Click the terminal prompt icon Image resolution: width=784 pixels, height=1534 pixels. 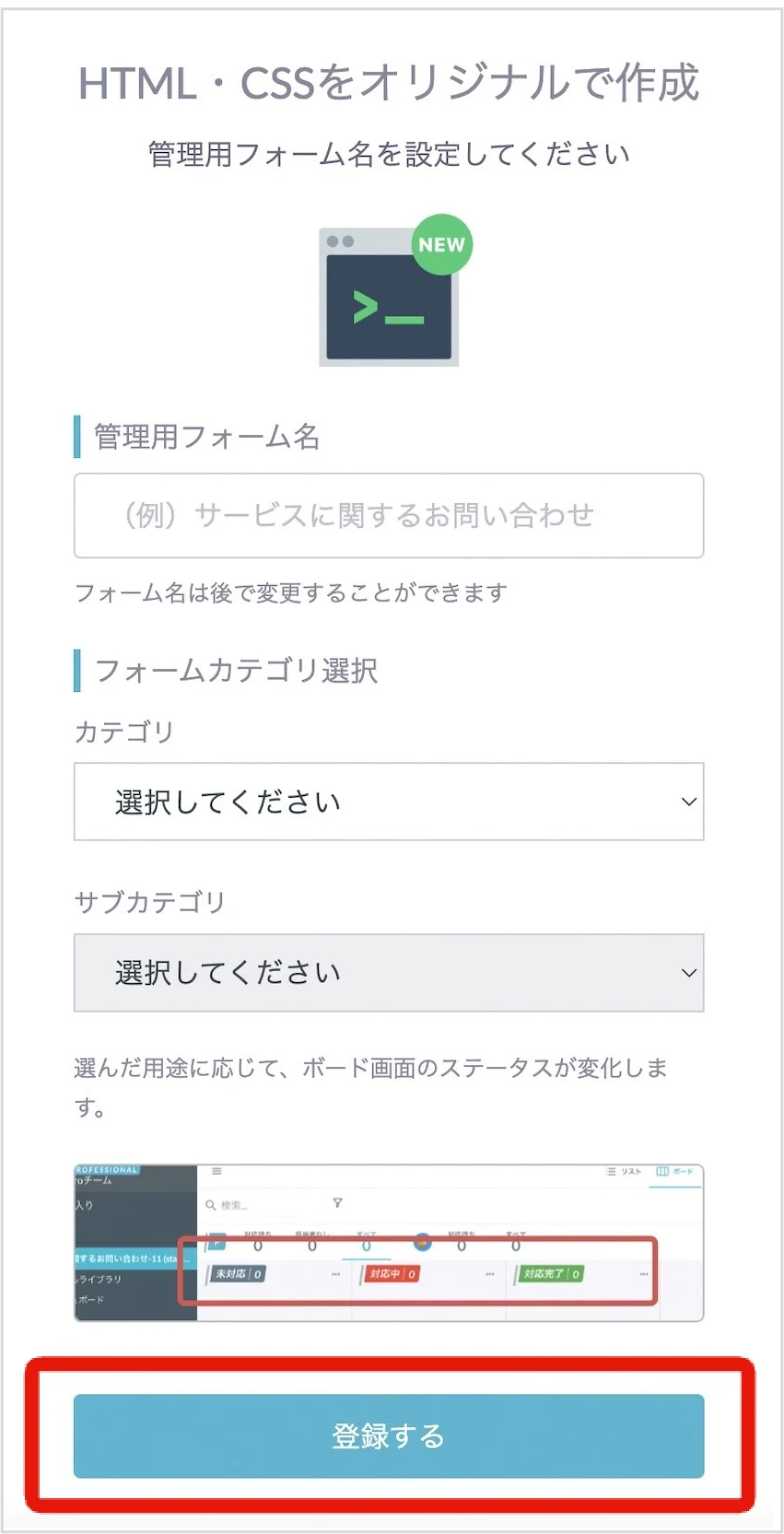(x=389, y=298)
